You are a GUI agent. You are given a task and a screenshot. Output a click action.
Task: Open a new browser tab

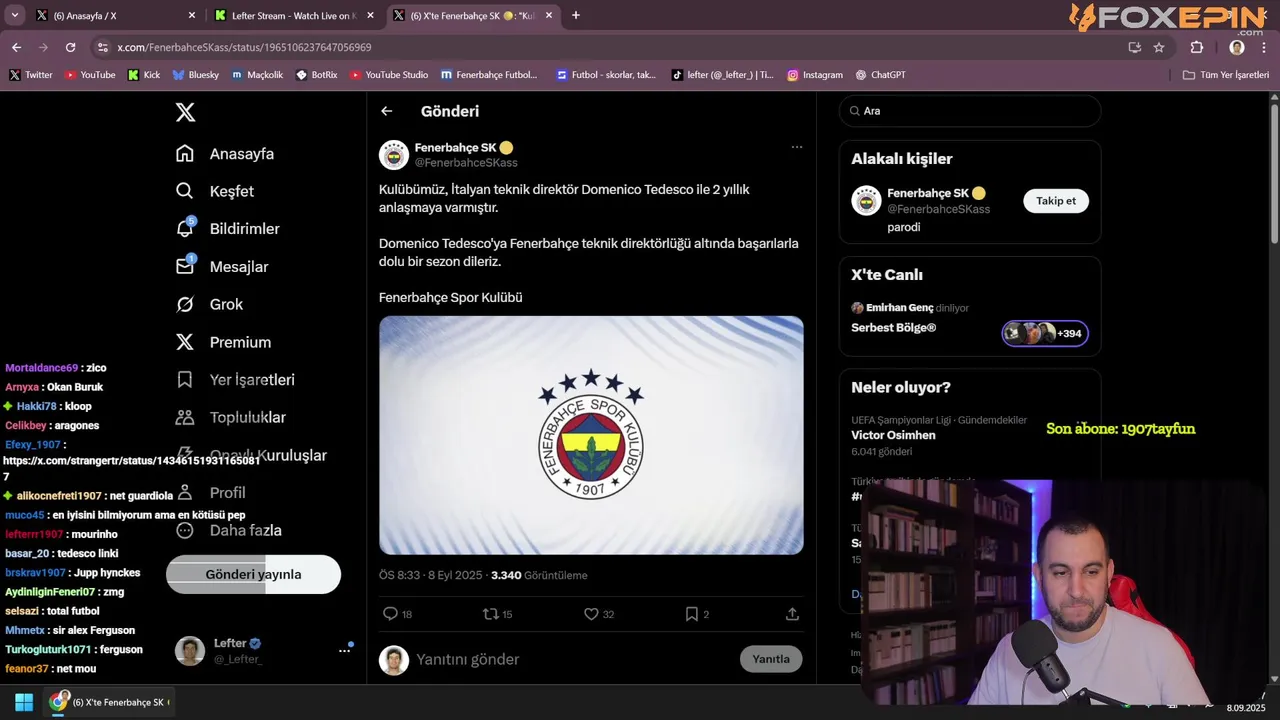(x=576, y=15)
